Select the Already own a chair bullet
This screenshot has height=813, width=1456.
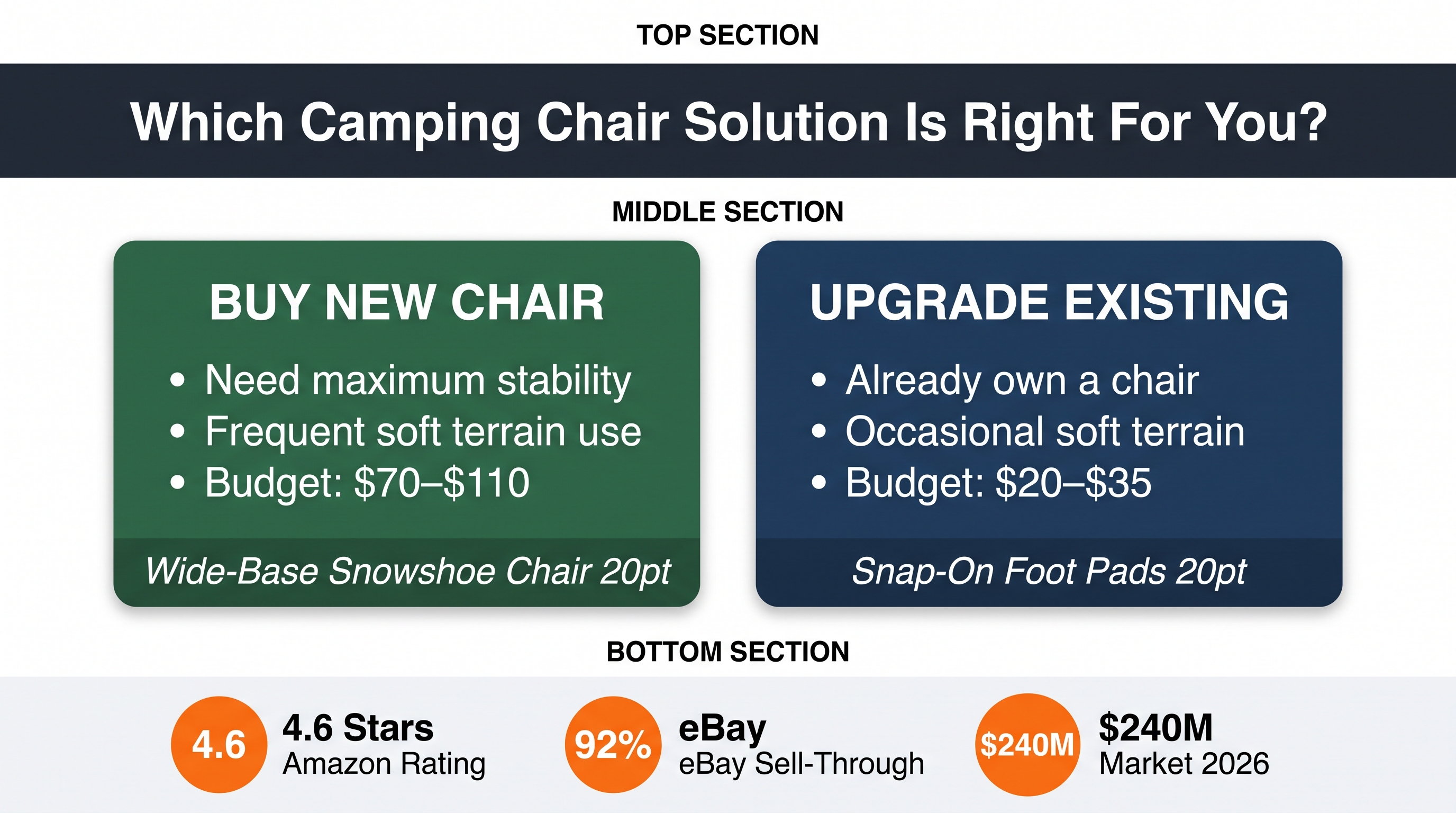point(1005,381)
